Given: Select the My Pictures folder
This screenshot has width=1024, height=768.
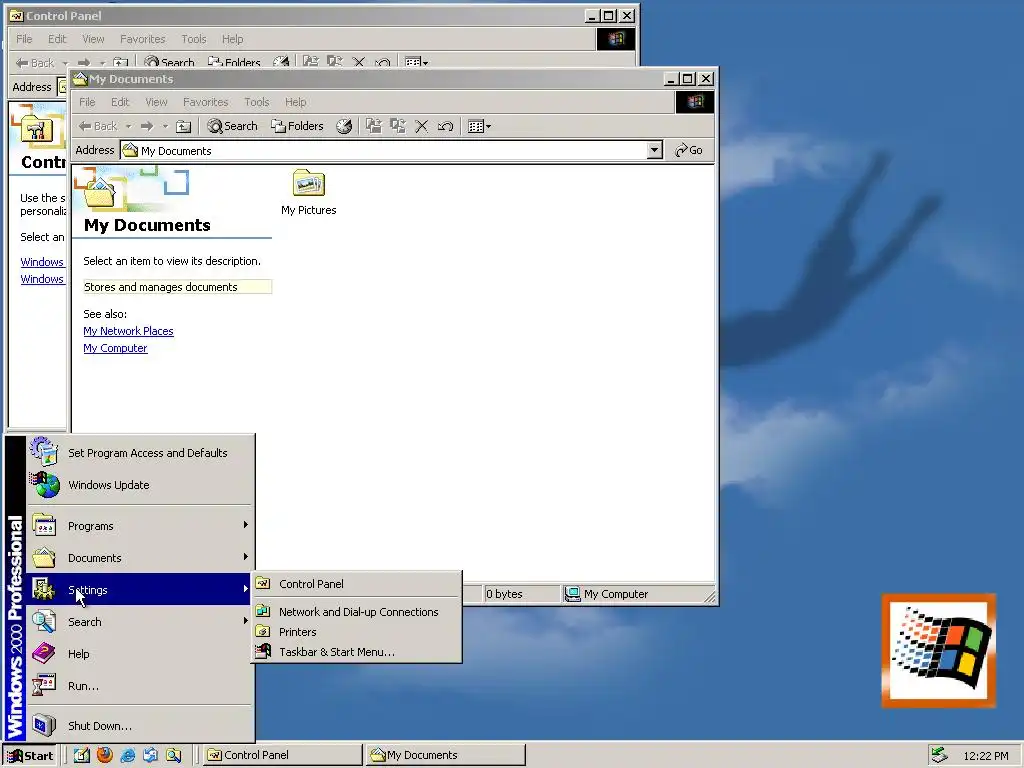Looking at the screenshot, I should 308,192.
